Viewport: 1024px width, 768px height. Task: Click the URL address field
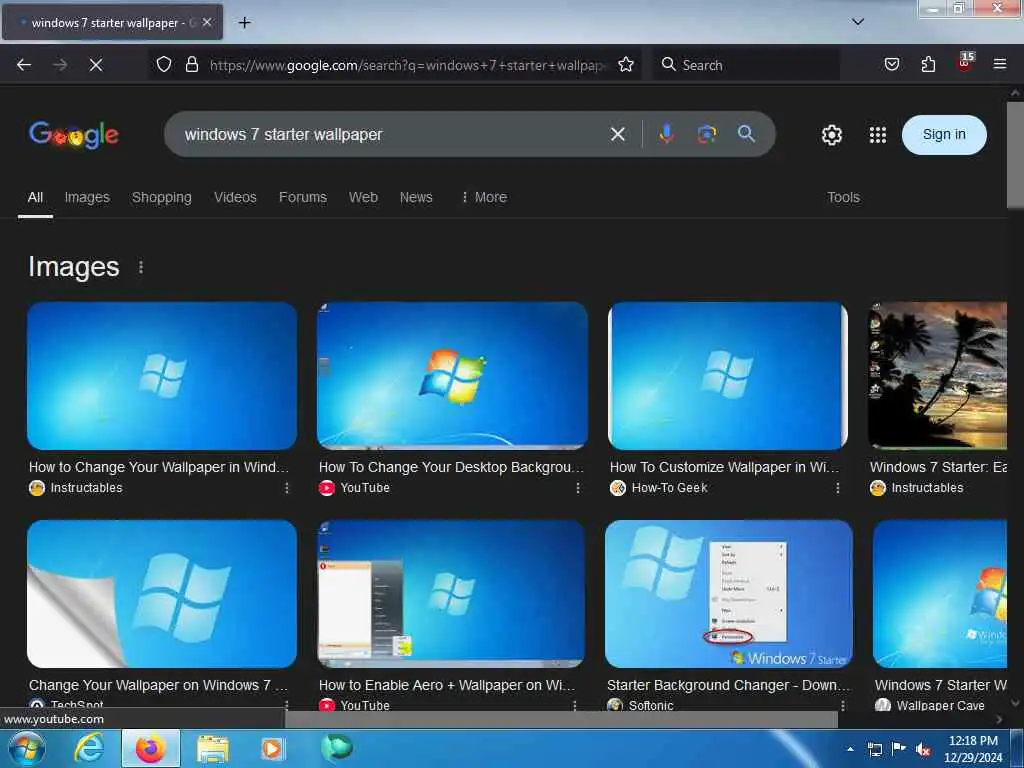coord(408,65)
